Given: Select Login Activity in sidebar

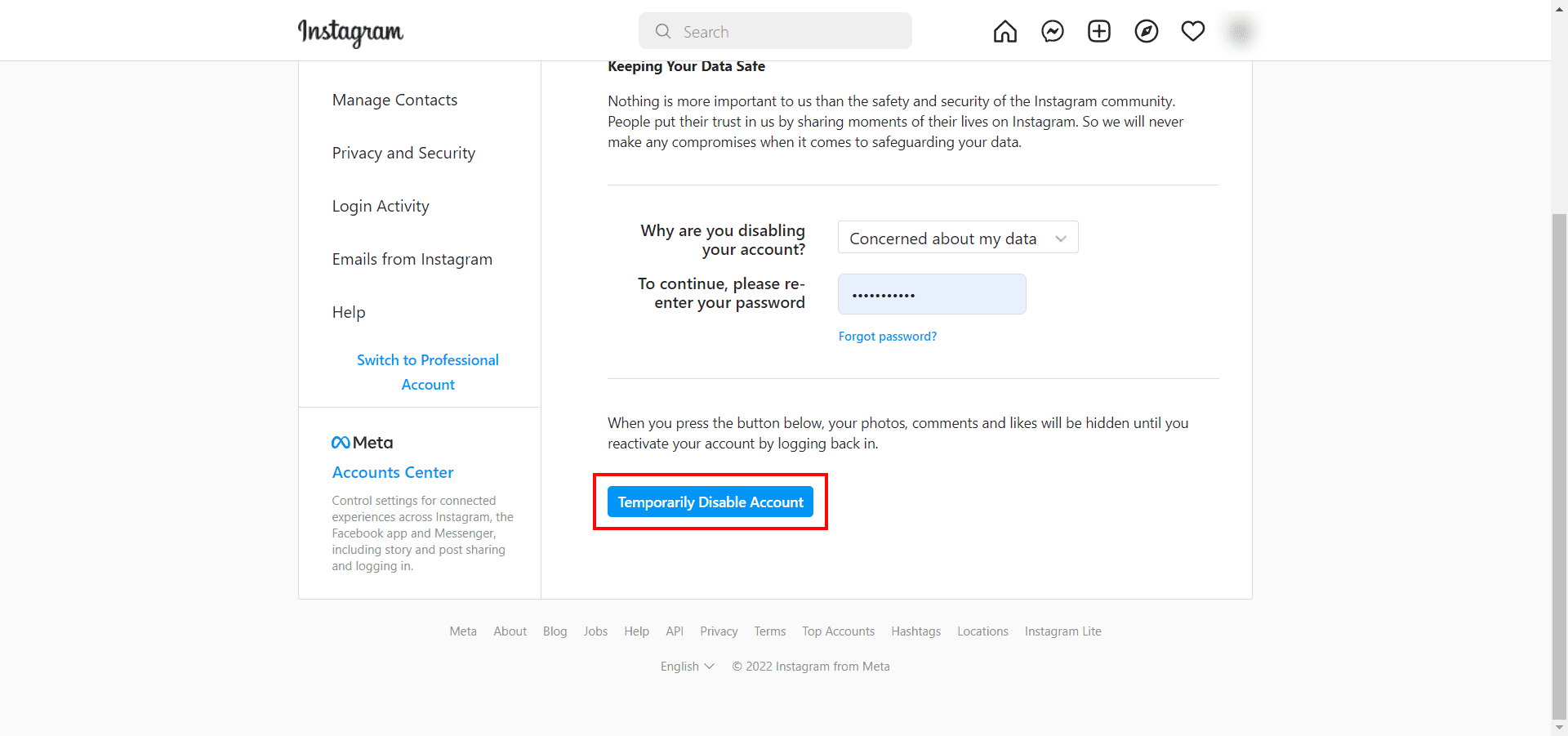Looking at the screenshot, I should click(381, 206).
